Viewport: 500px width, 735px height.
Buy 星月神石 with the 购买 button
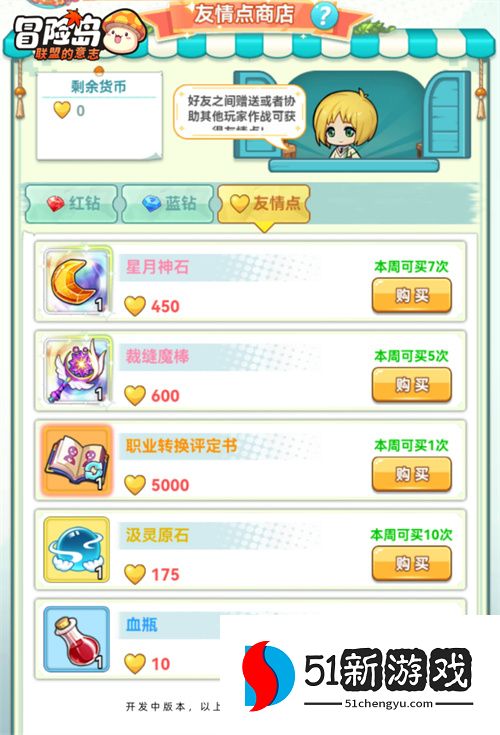coord(411,295)
